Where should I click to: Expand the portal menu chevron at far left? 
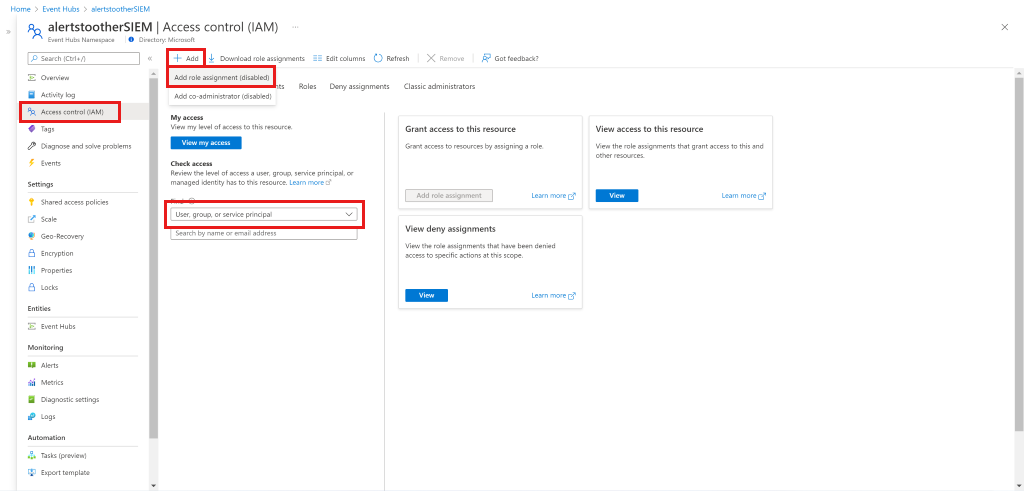pos(8,31)
